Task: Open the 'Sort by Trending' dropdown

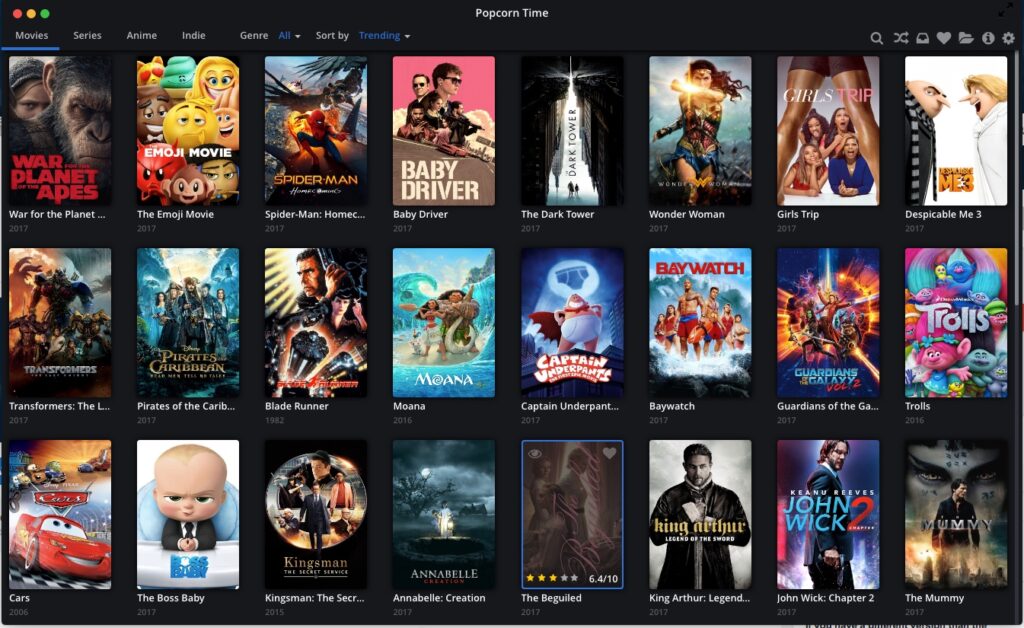Action: pyautogui.click(x=383, y=35)
